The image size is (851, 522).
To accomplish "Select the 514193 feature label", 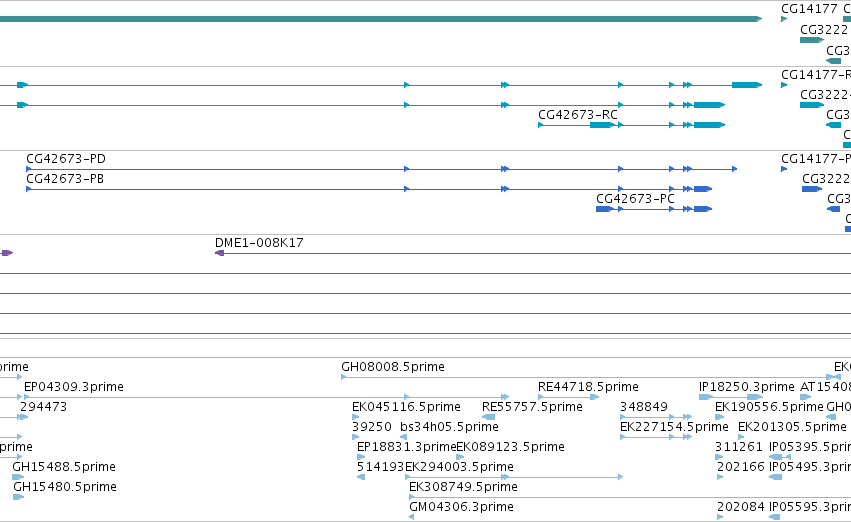I will (x=380, y=467).
